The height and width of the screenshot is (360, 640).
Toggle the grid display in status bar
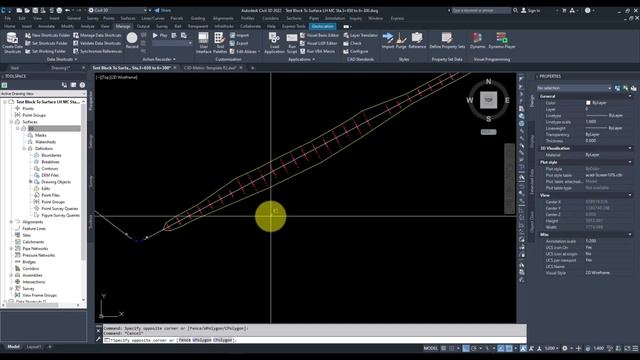coord(444,348)
